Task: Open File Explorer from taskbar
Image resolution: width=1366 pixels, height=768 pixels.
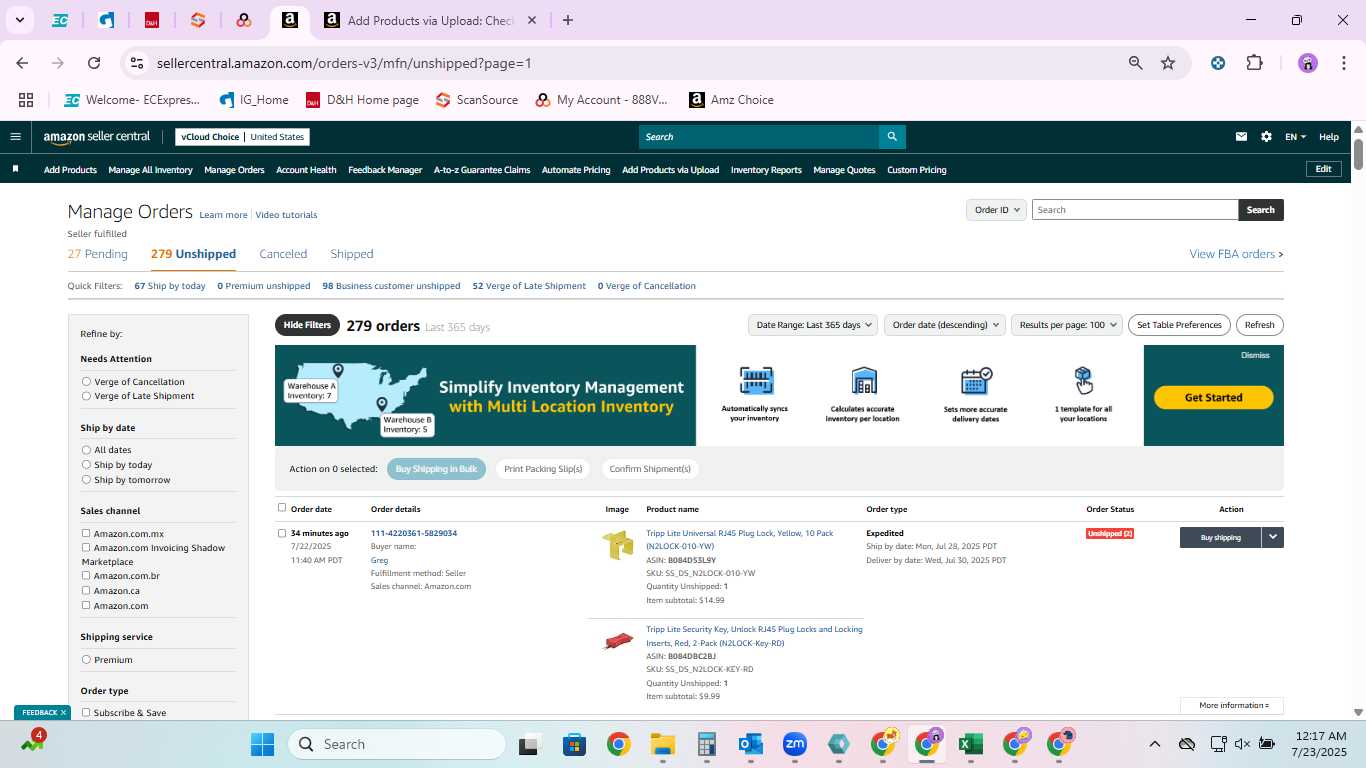Action: [662, 744]
